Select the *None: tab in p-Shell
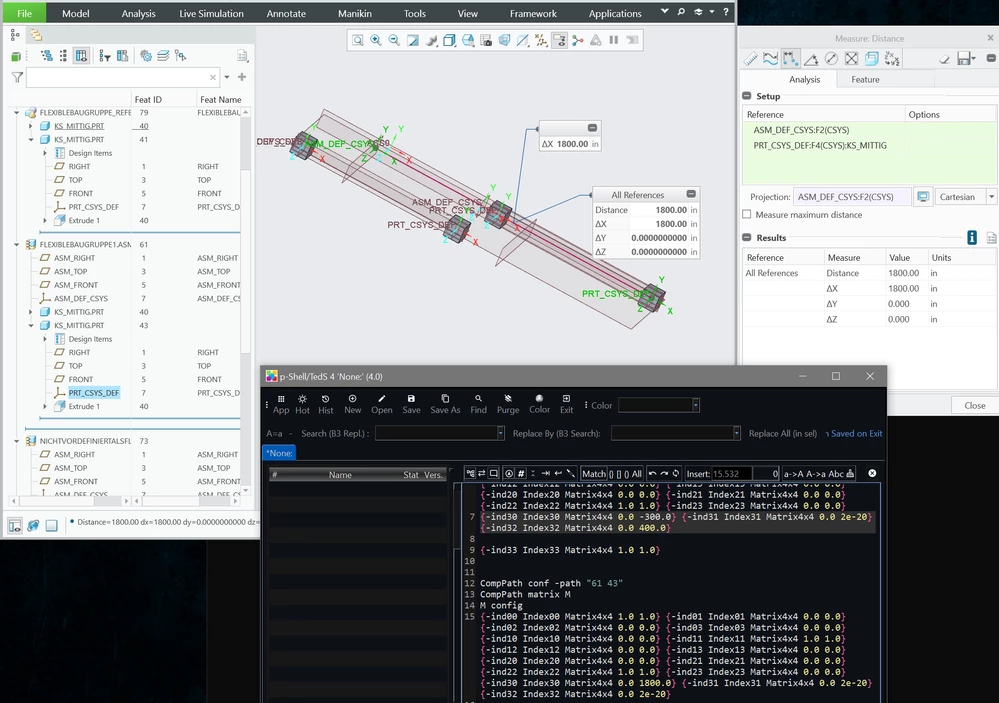The image size is (999, 703). 280,453
